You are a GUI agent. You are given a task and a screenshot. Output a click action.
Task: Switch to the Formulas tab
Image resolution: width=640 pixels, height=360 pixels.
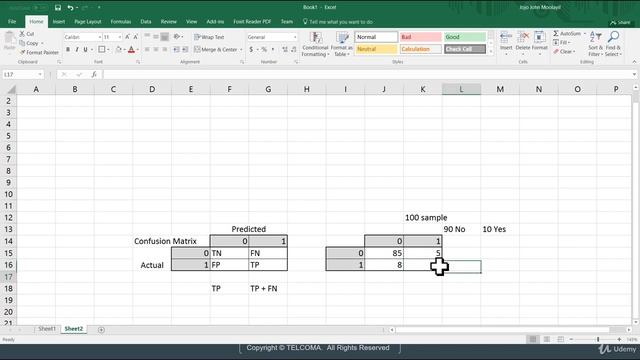[x=121, y=22]
